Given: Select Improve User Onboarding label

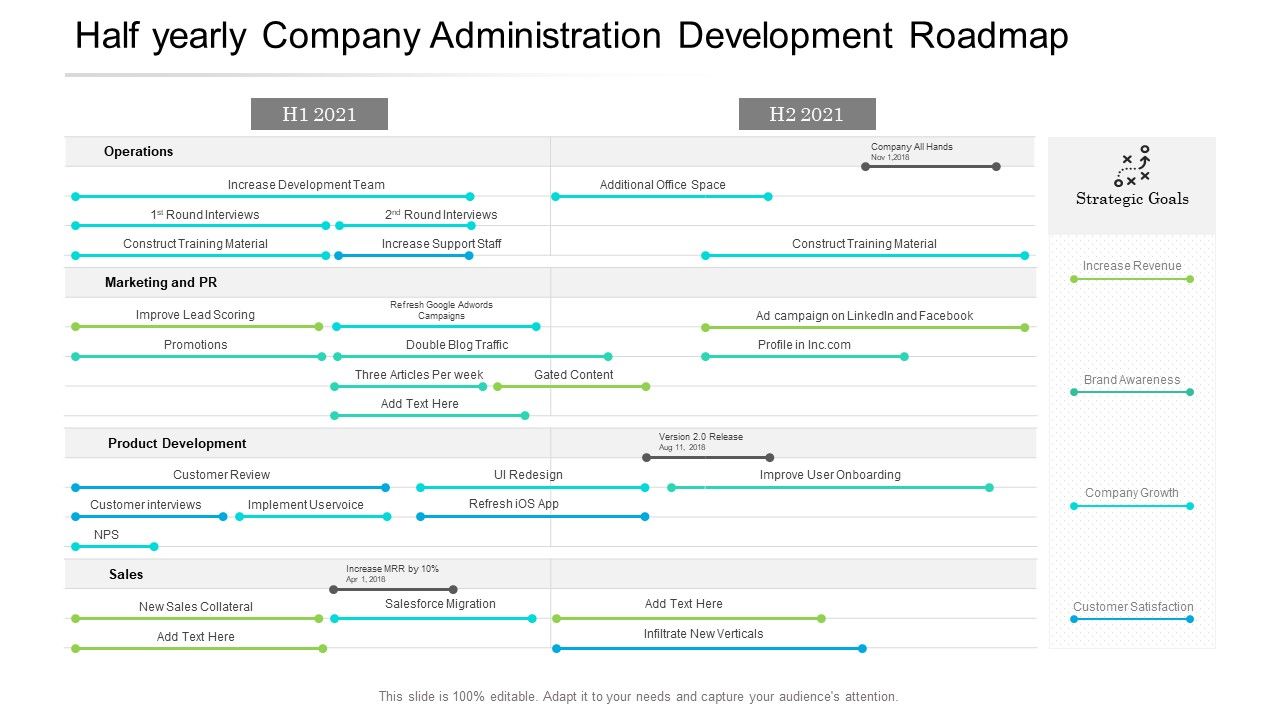Looking at the screenshot, I should tap(830, 475).
